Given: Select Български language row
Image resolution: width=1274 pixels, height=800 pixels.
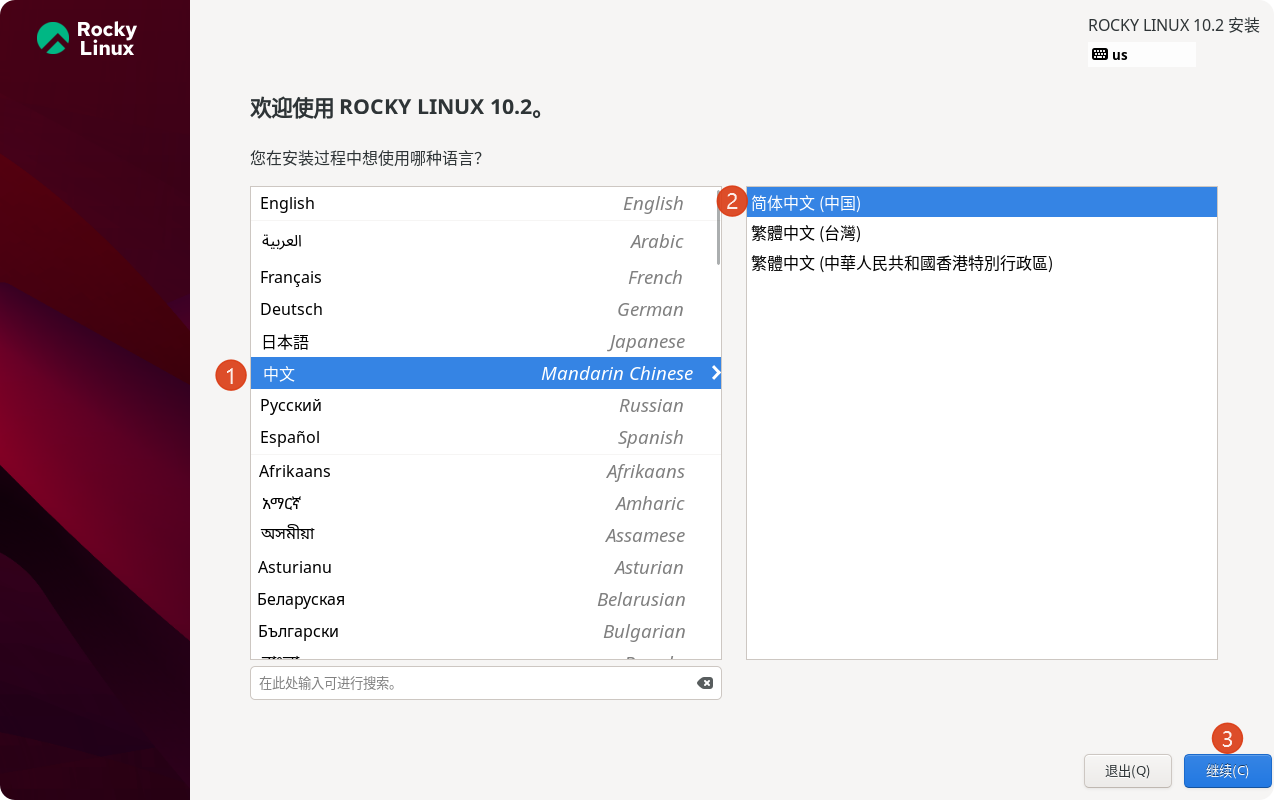Looking at the screenshot, I should (x=485, y=631).
